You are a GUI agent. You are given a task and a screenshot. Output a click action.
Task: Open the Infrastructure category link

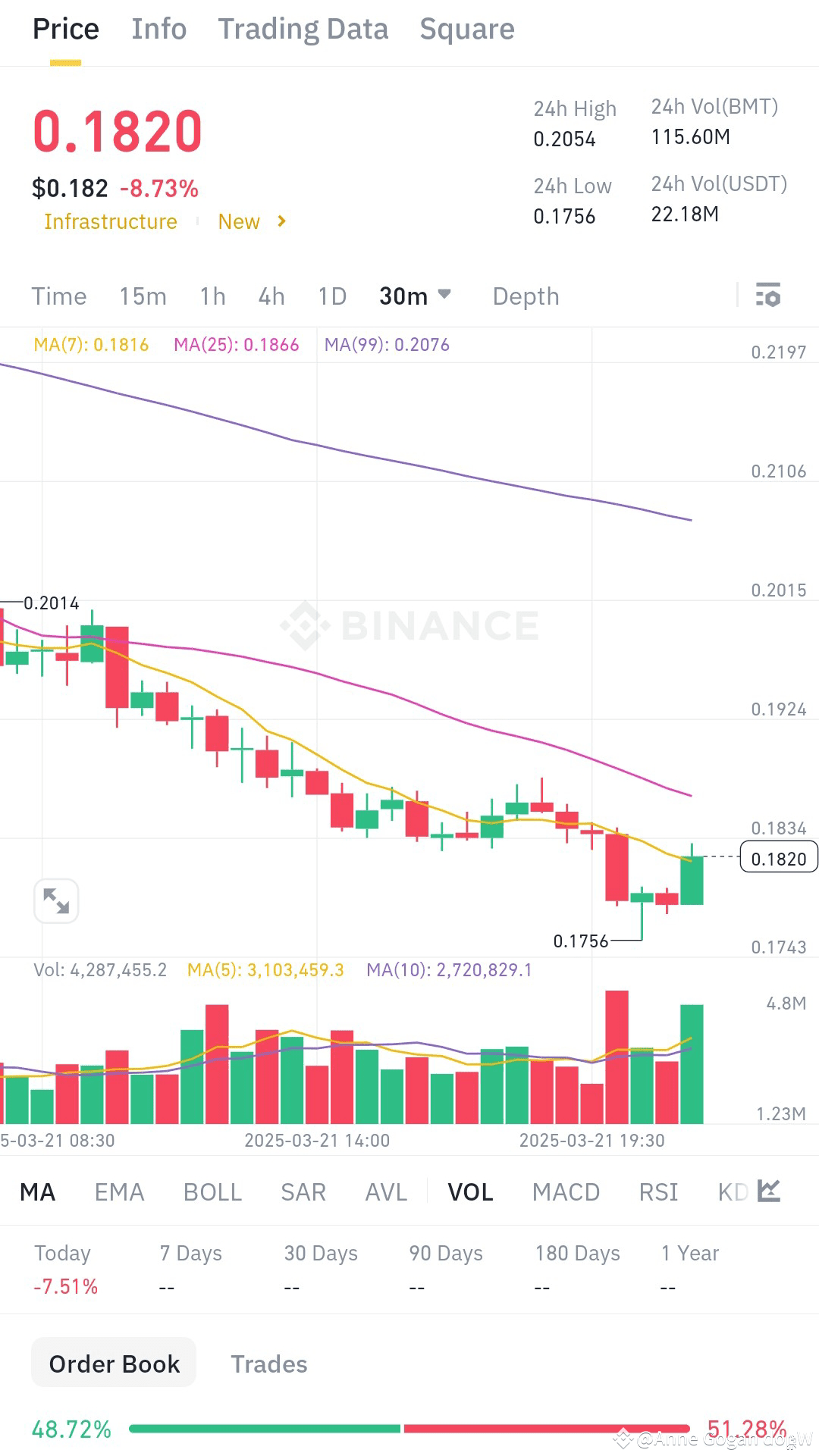tap(110, 221)
